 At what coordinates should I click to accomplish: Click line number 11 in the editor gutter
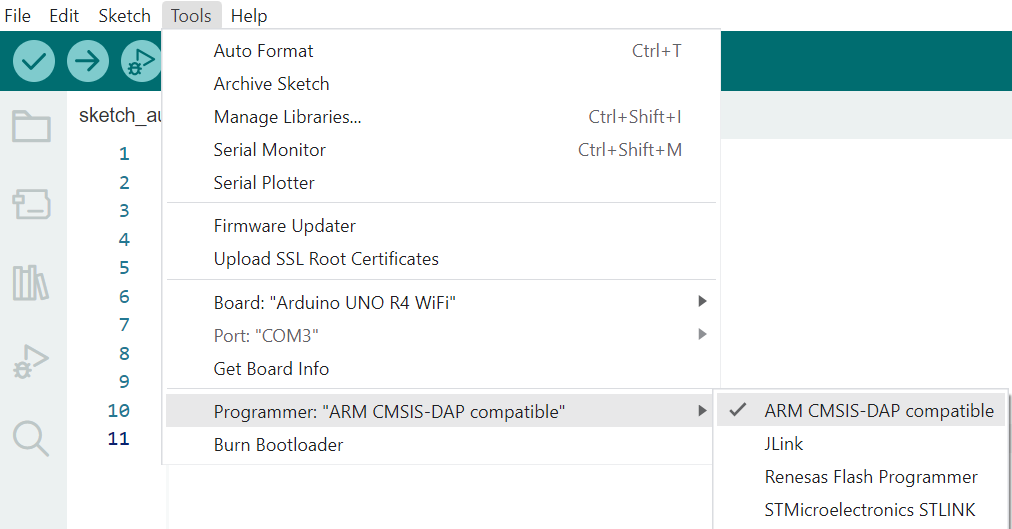tap(119, 439)
